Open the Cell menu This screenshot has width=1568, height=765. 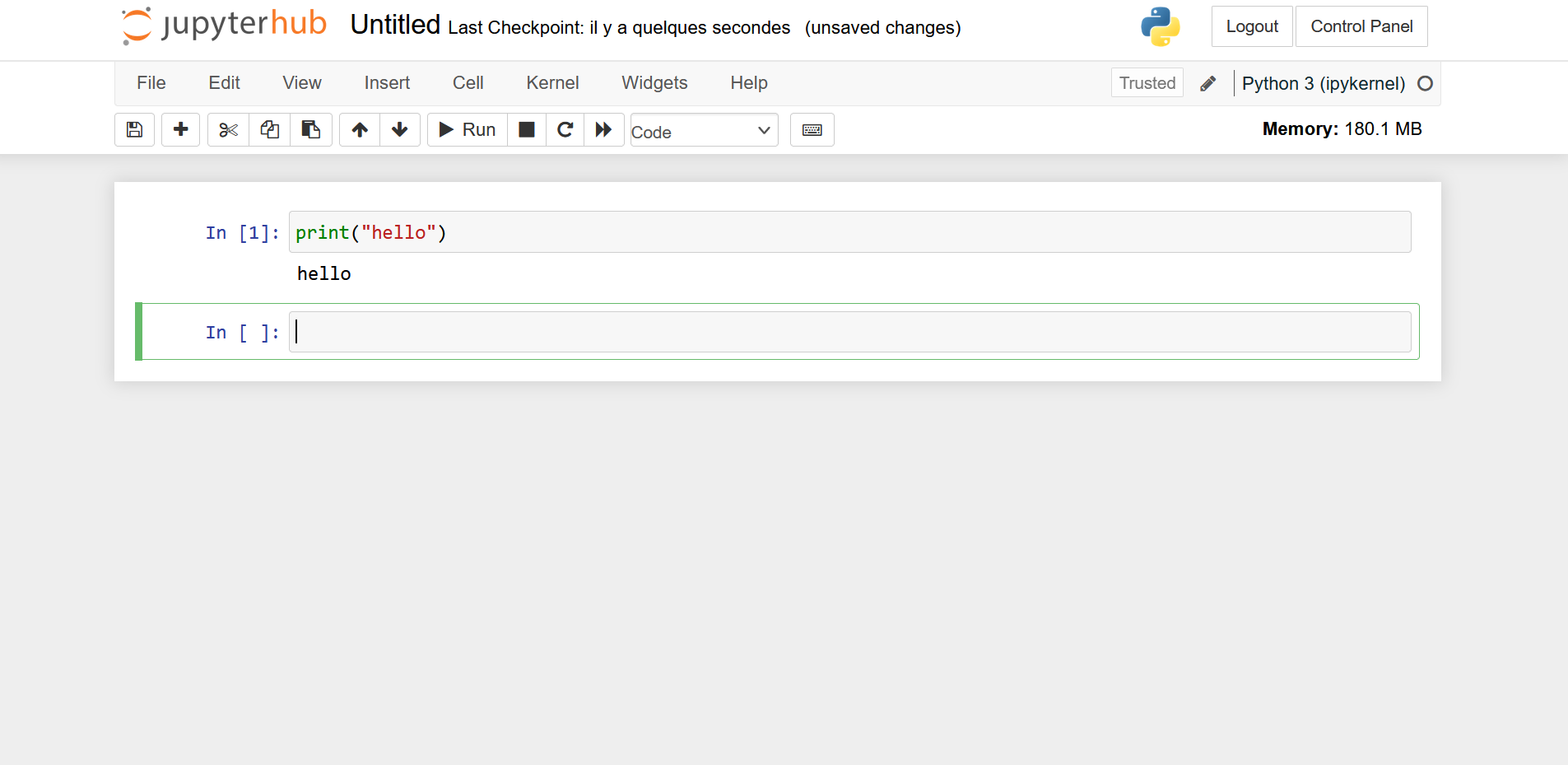468,83
